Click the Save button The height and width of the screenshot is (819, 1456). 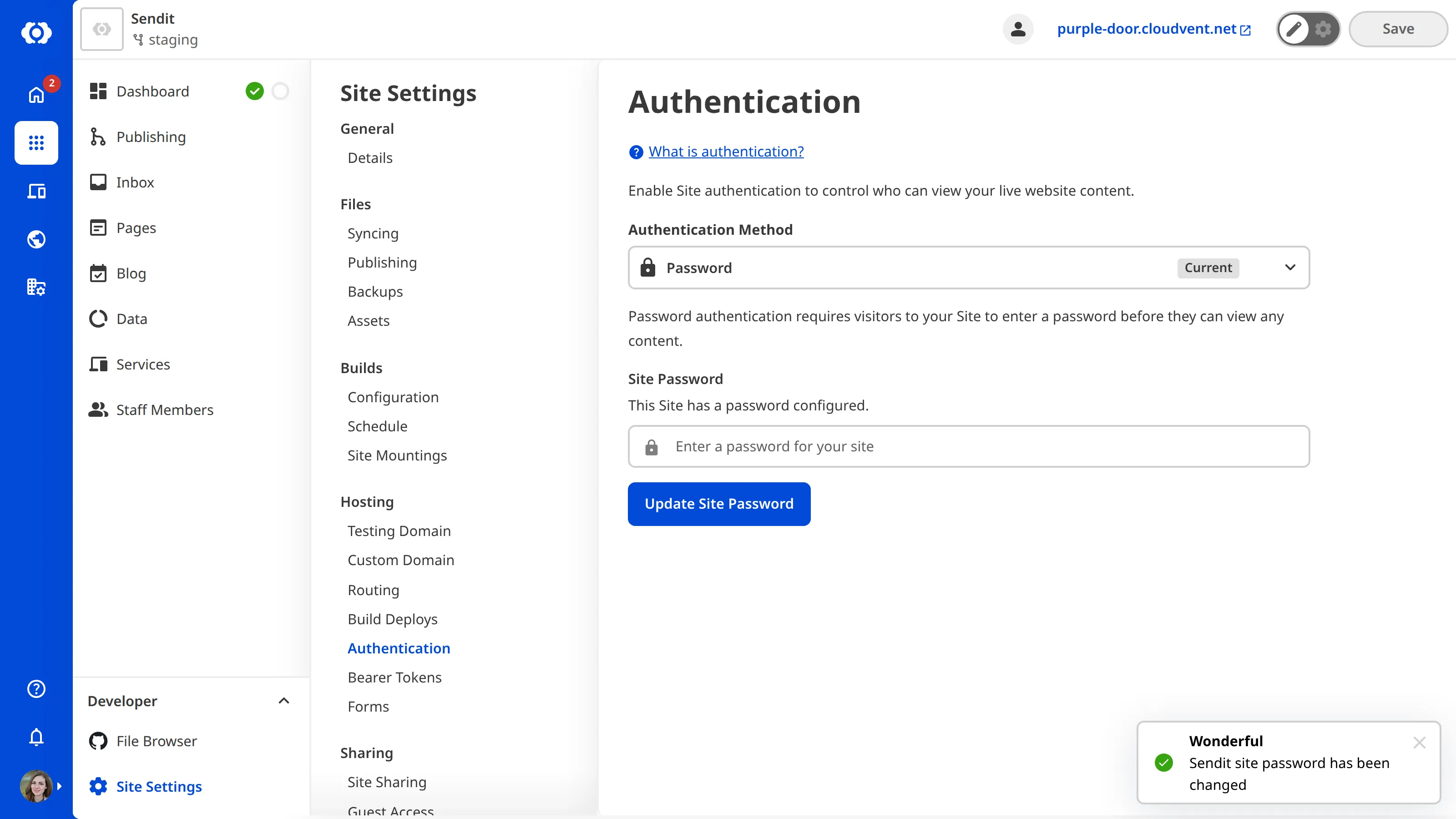(x=1398, y=29)
